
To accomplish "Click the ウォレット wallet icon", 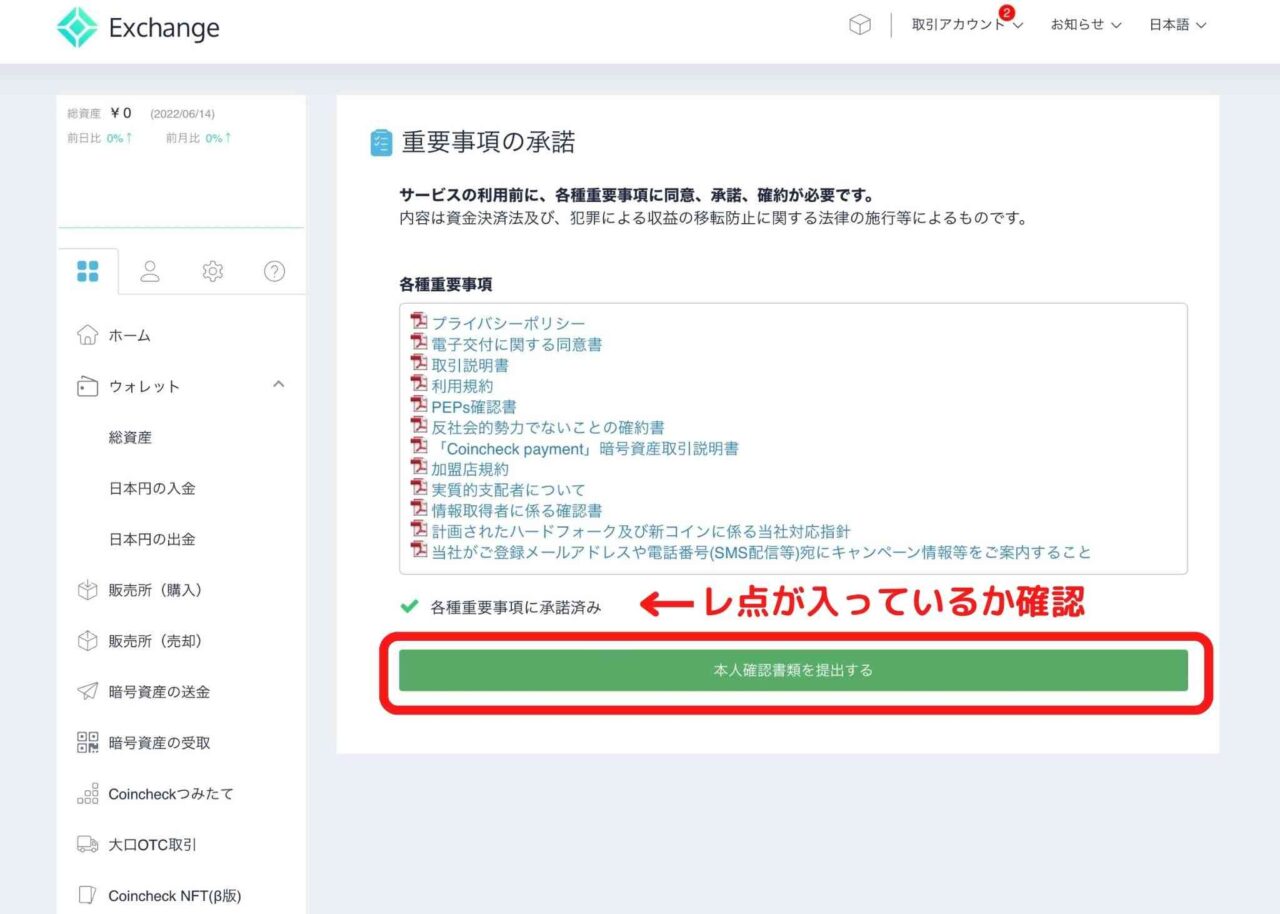I will pyautogui.click(x=88, y=386).
